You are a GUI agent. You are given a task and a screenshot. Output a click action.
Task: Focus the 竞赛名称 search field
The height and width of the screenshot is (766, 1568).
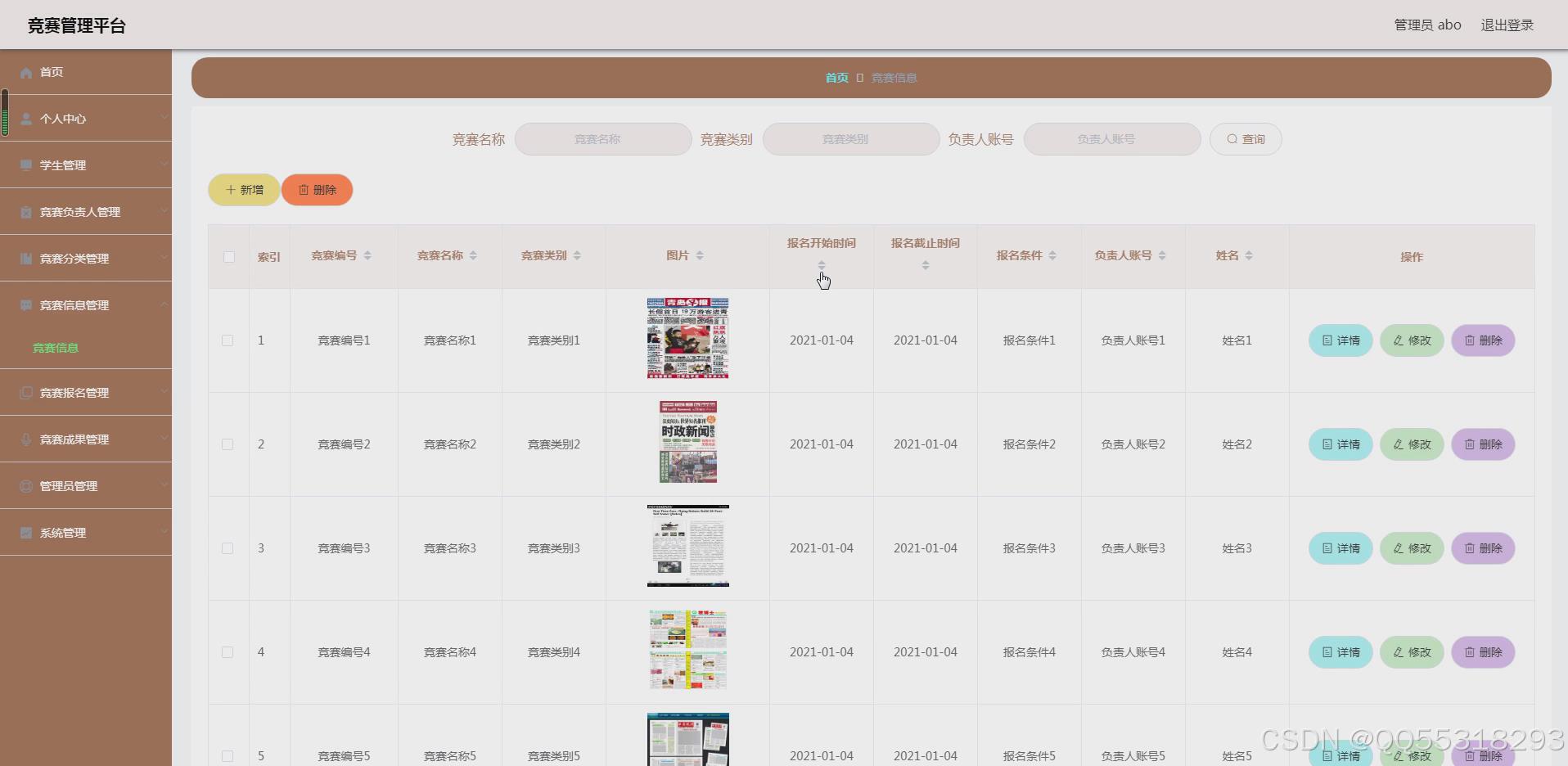(x=603, y=139)
